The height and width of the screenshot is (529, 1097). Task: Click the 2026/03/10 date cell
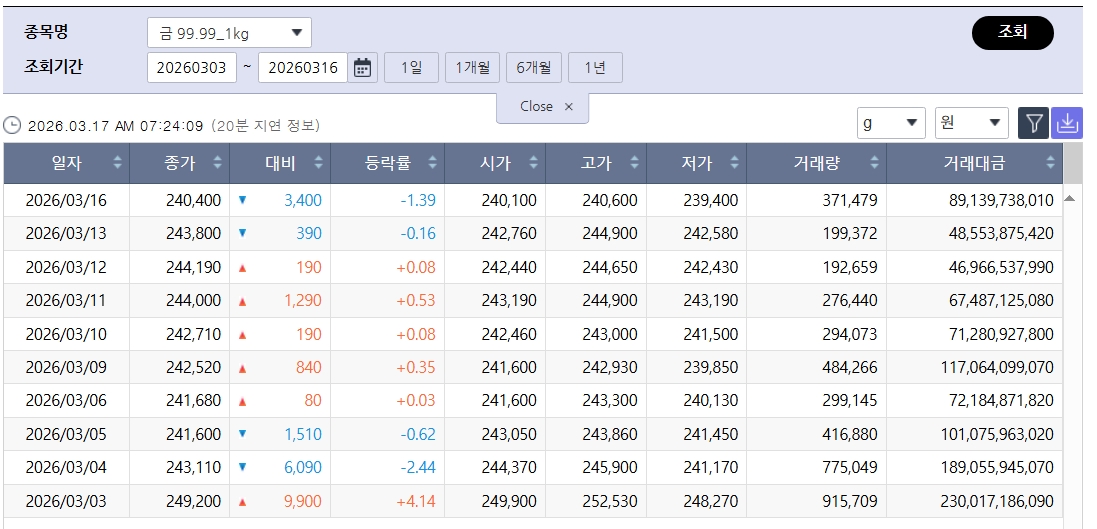tap(66, 334)
